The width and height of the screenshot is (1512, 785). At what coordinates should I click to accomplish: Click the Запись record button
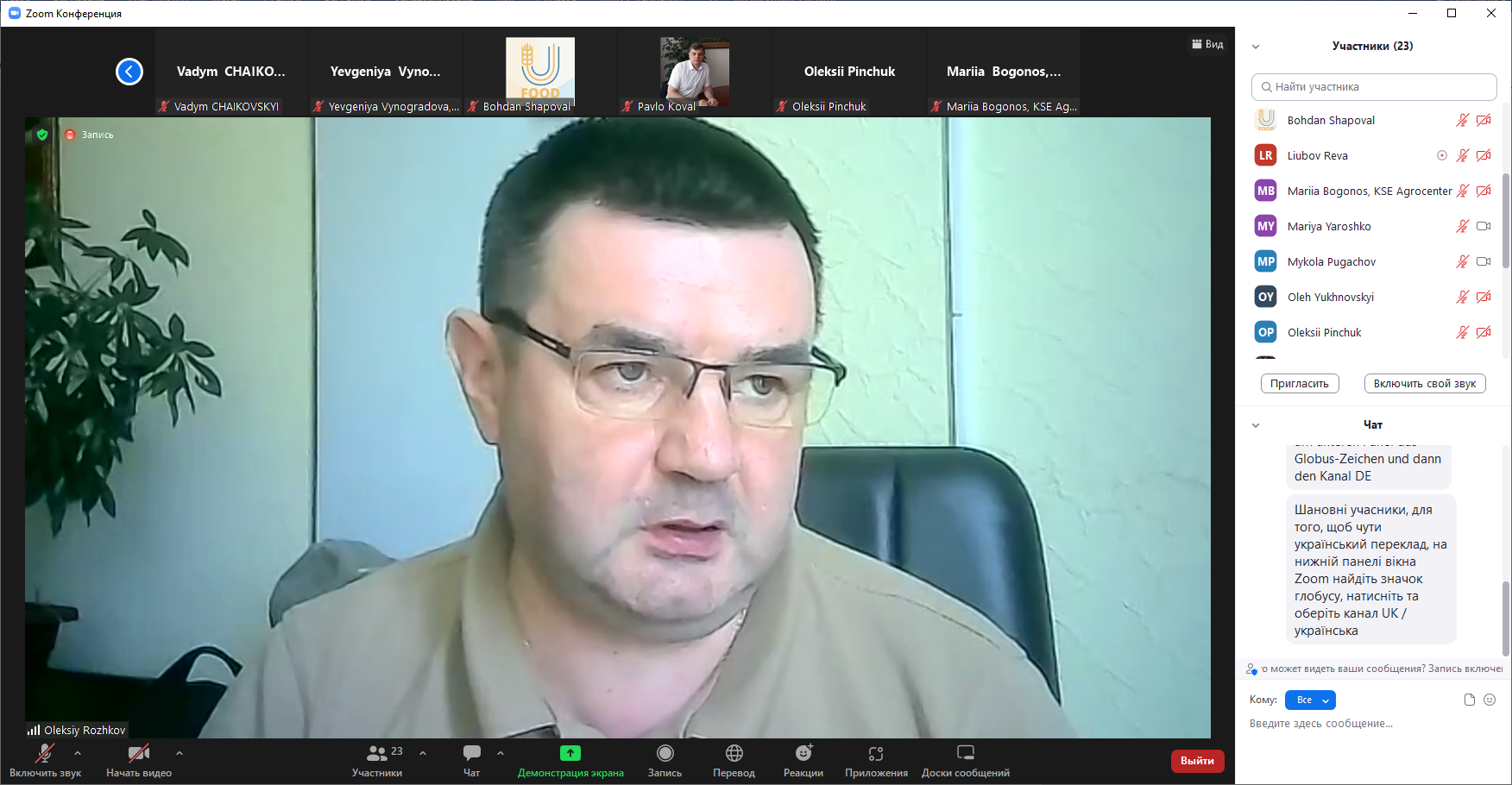pos(665,761)
